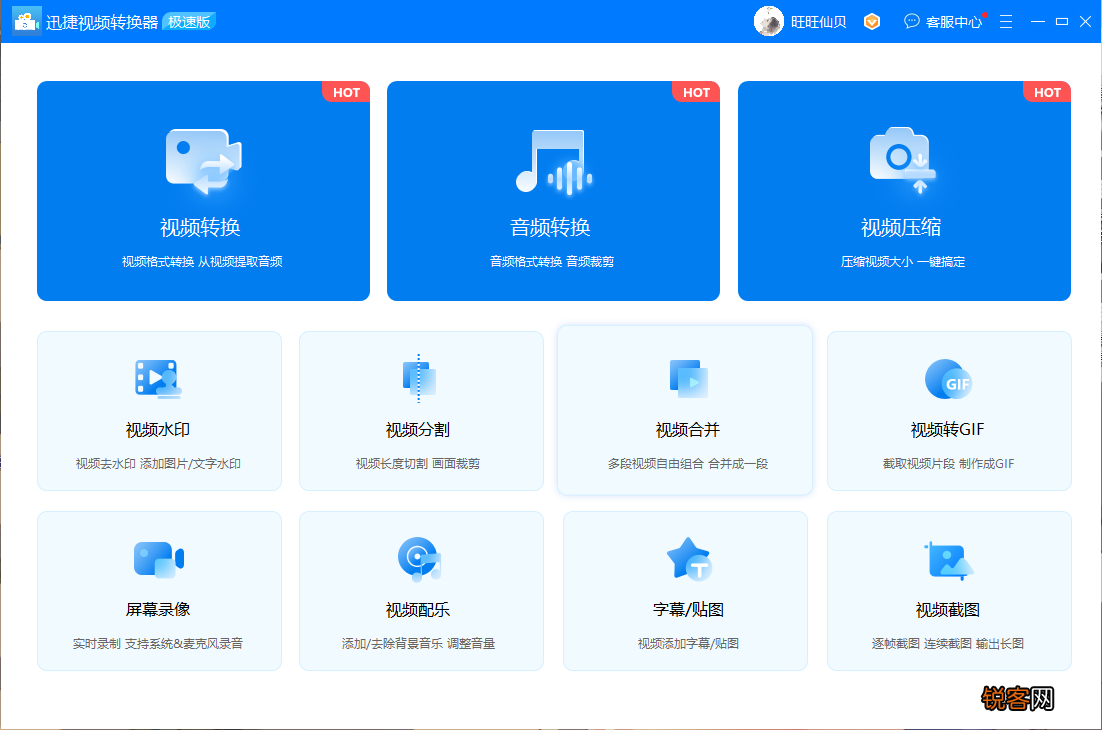Click the HOT tag on 视频转换
The width and height of the screenshot is (1102, 730).
pos(346,92)
